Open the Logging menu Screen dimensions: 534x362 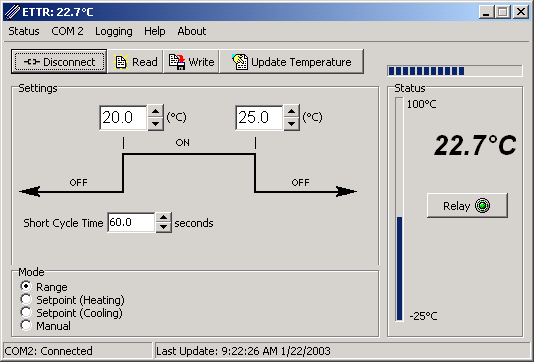point(114,31)
